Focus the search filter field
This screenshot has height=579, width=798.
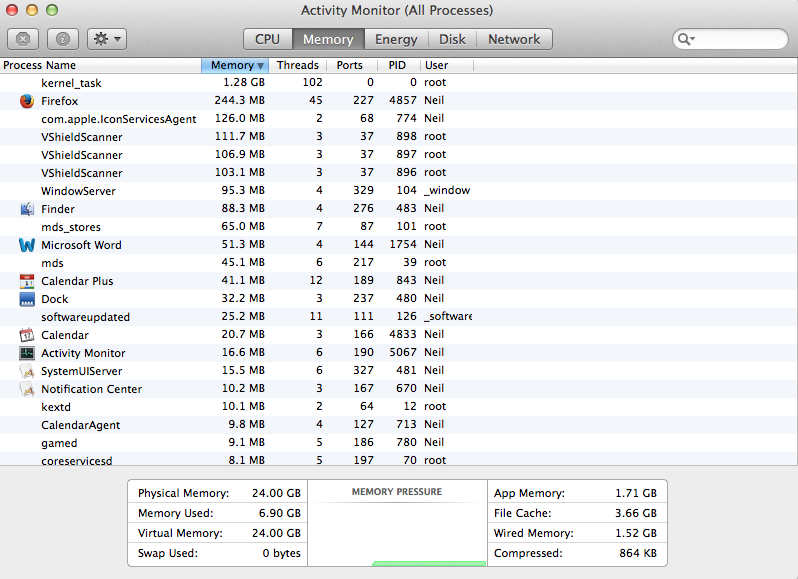tap(730, 39)
